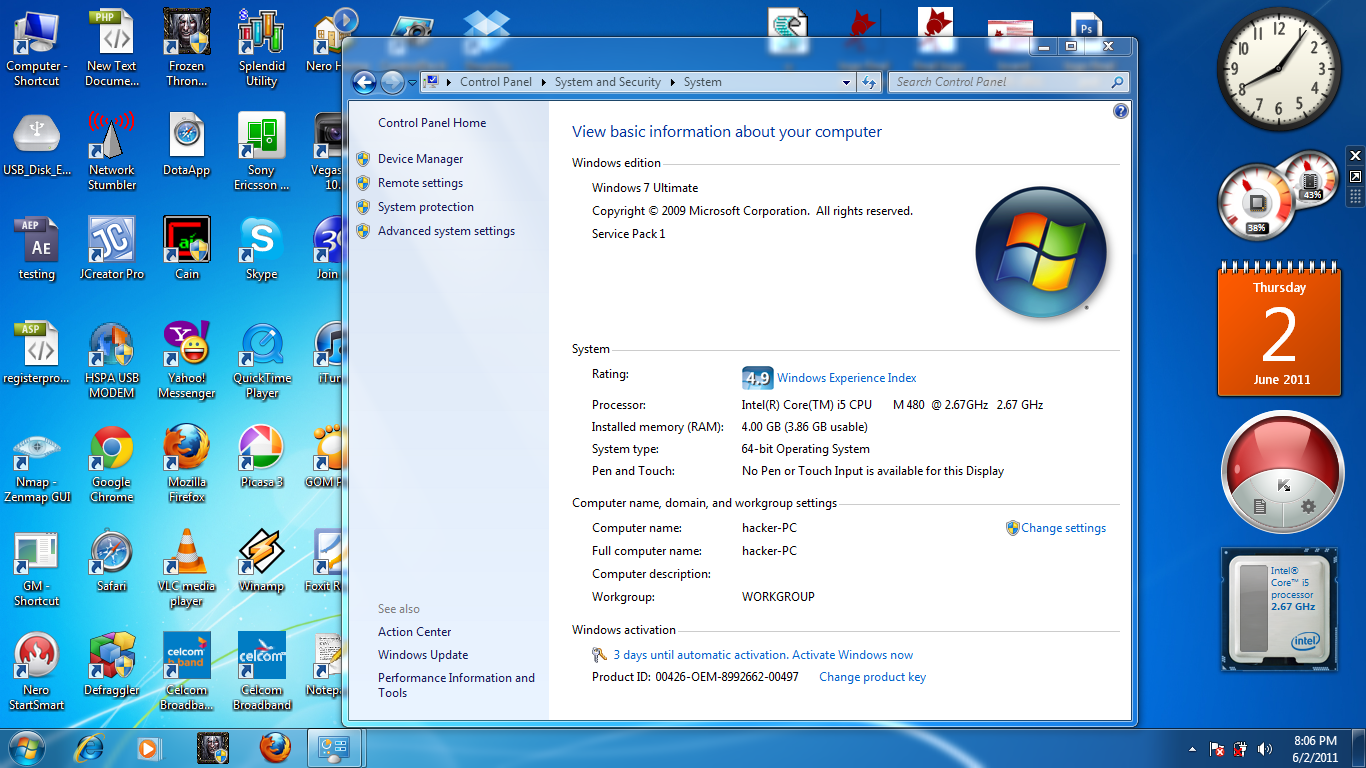The image size is (1366, 768).
Task: Click Change settings for computer name
Action: (1063, 528)
